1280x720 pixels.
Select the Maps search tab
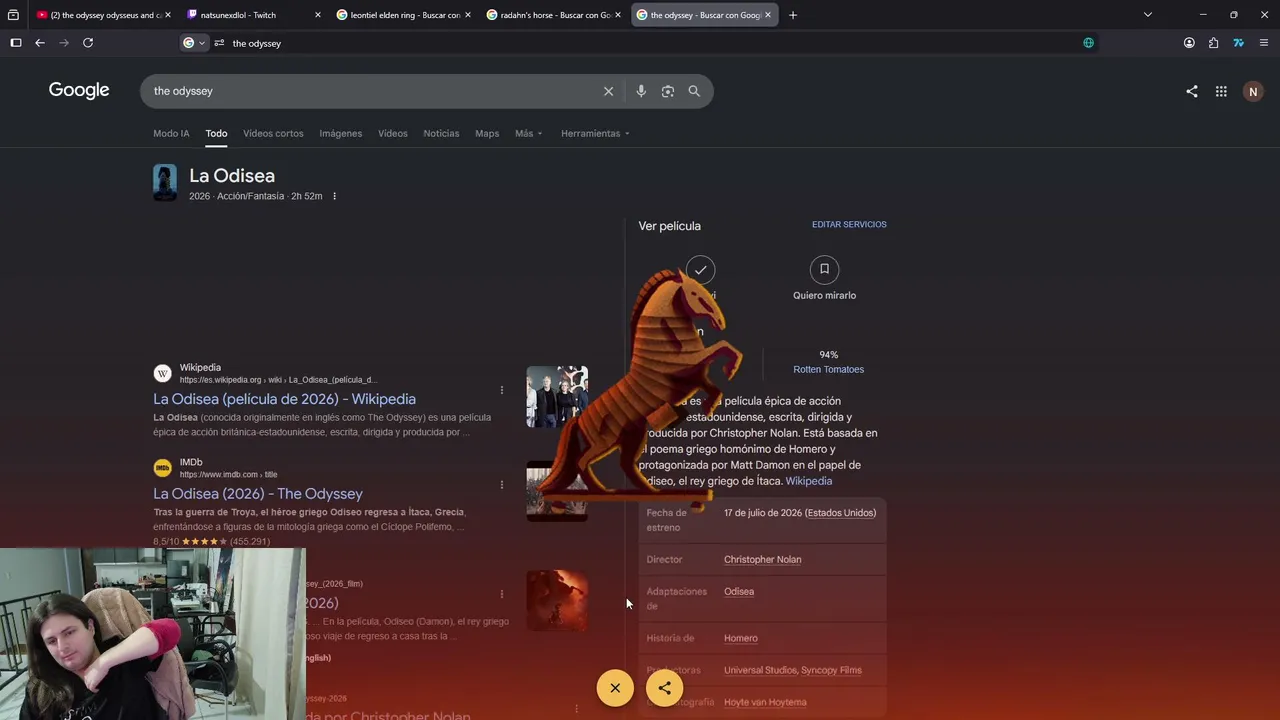tap(487, 133)
